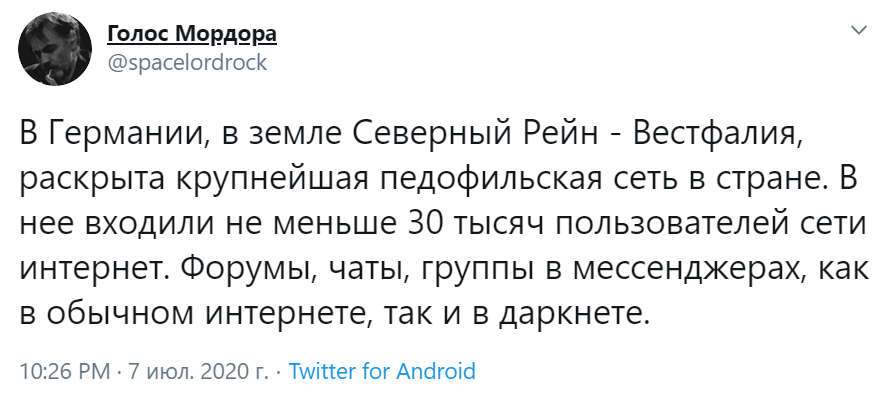
Task: Visit the @spacelordrock handle
Action: [x=187, y=62]
